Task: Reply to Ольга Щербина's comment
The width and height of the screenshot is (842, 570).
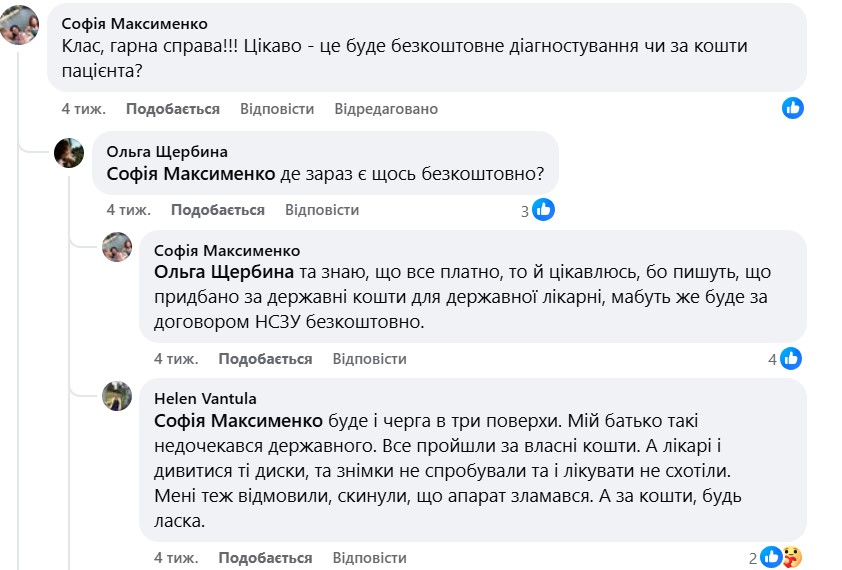Action: tap(321, 210)
